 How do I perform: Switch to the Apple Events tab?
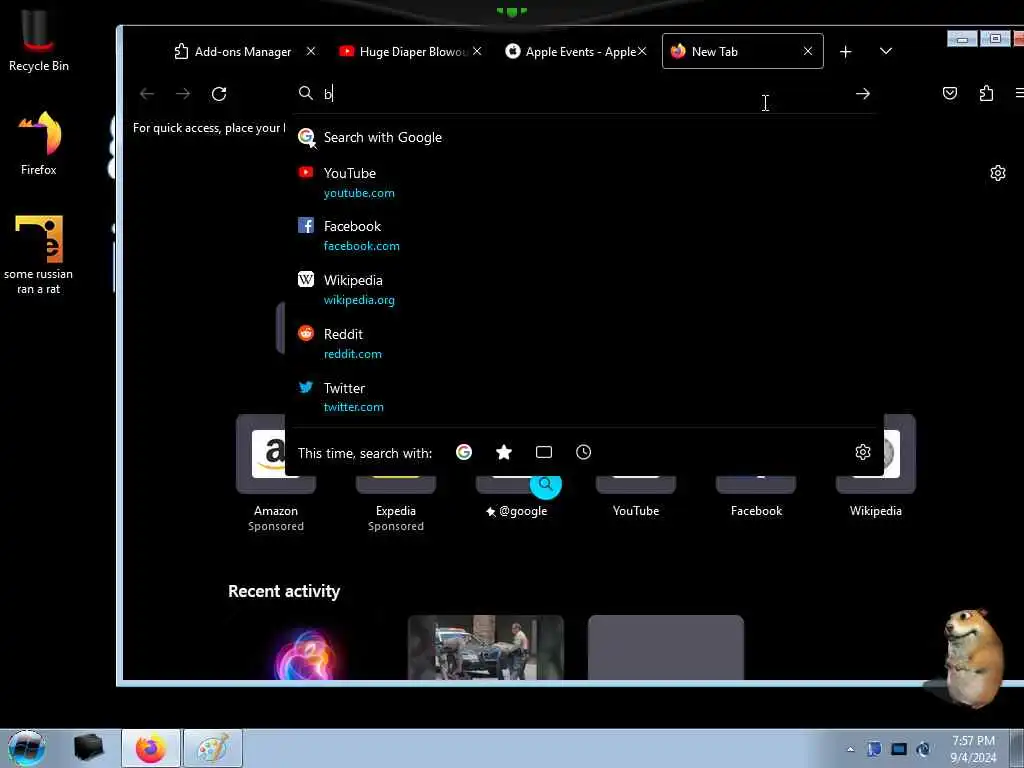click(x=571, y=52)
